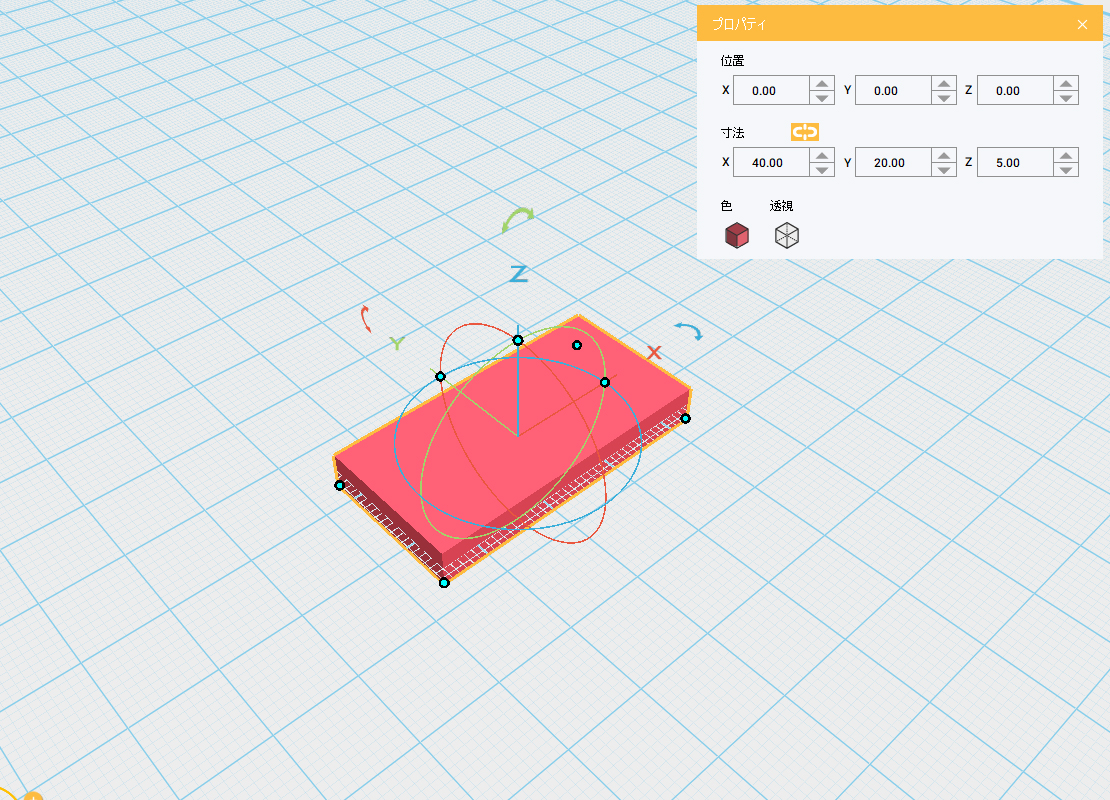
Task: Toggle the dimension aspect-ratio link icon
Action: [x=804, y=132]
